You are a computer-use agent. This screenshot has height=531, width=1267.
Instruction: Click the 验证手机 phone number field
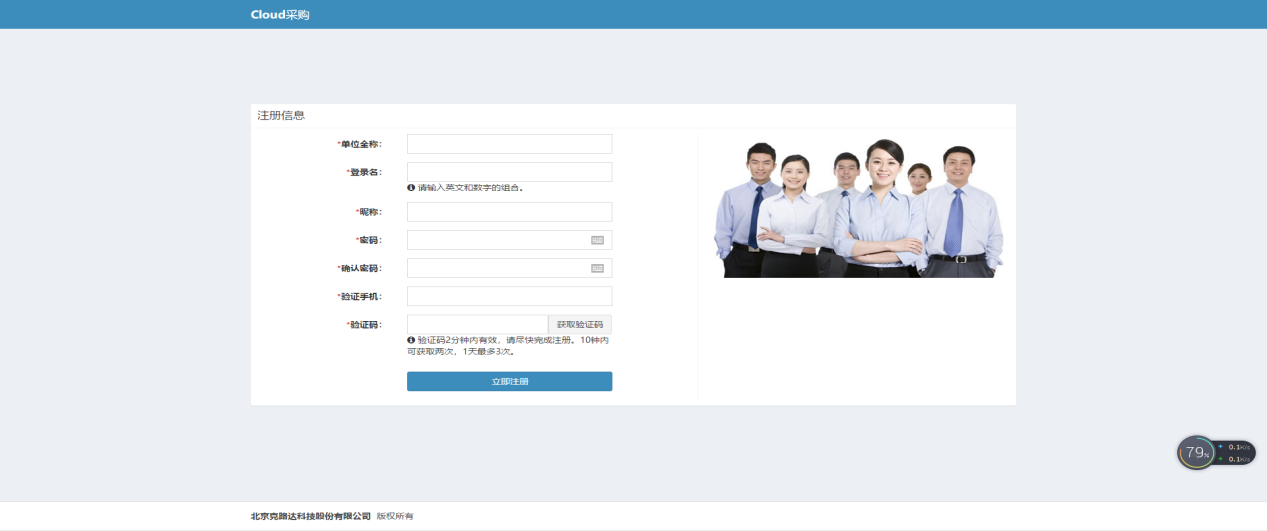(509, 296)
